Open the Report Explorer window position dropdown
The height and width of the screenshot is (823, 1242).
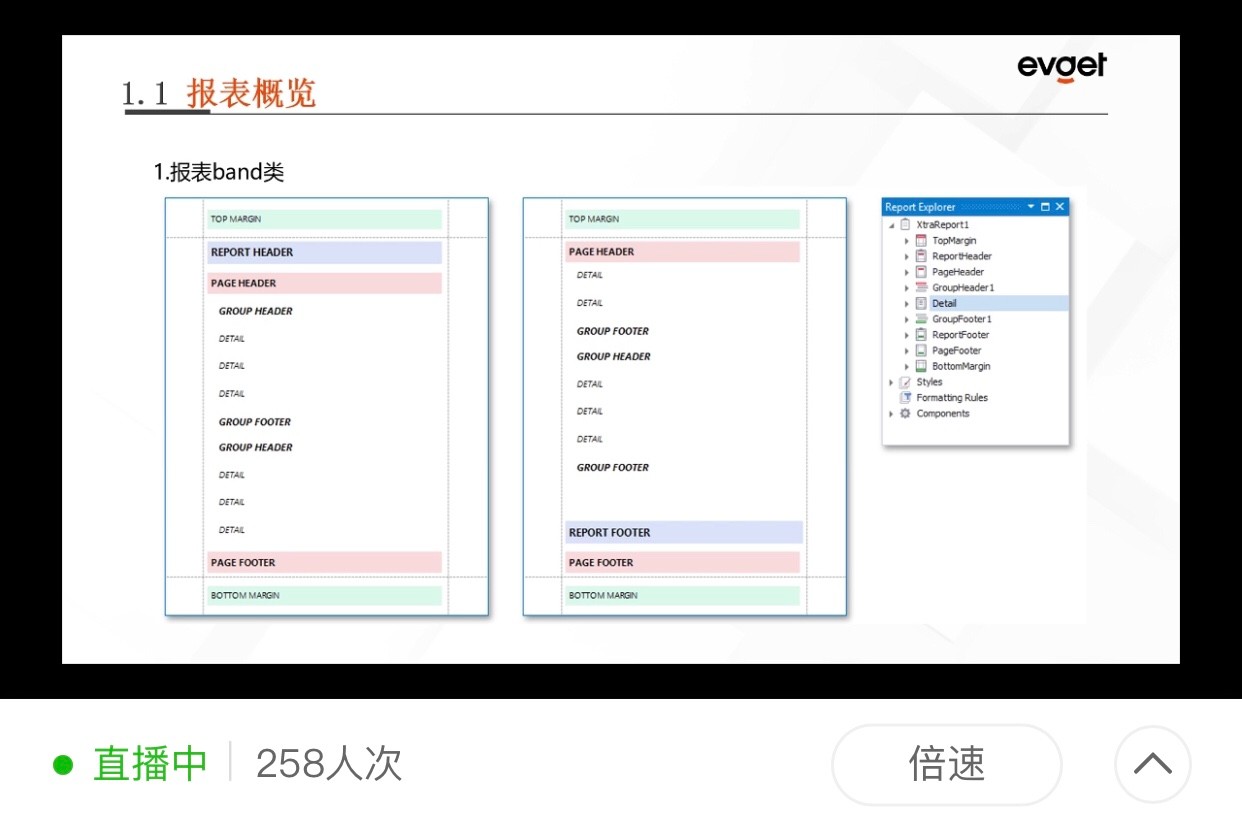(1031, 207)
